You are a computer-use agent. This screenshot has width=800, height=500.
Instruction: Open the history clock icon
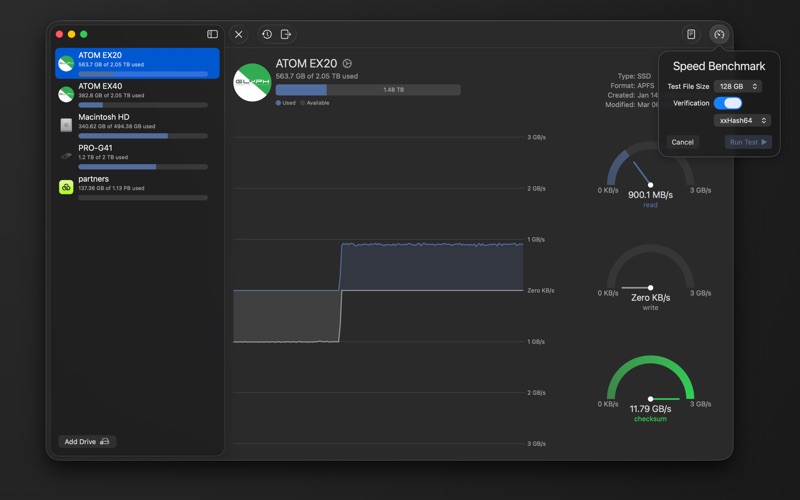(267, 34)
